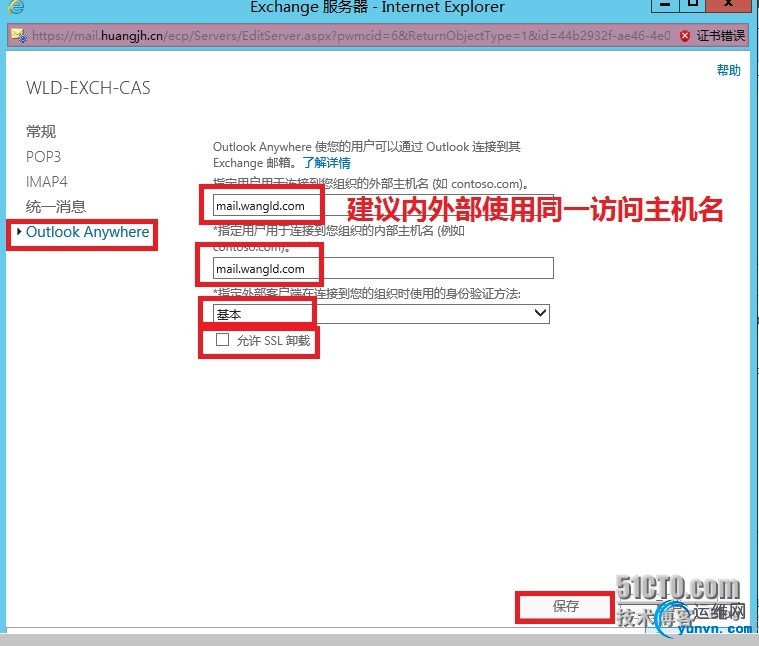Switch to the POP3 section
The height and width of the screenshot is (646, 759).
[44, 157]
